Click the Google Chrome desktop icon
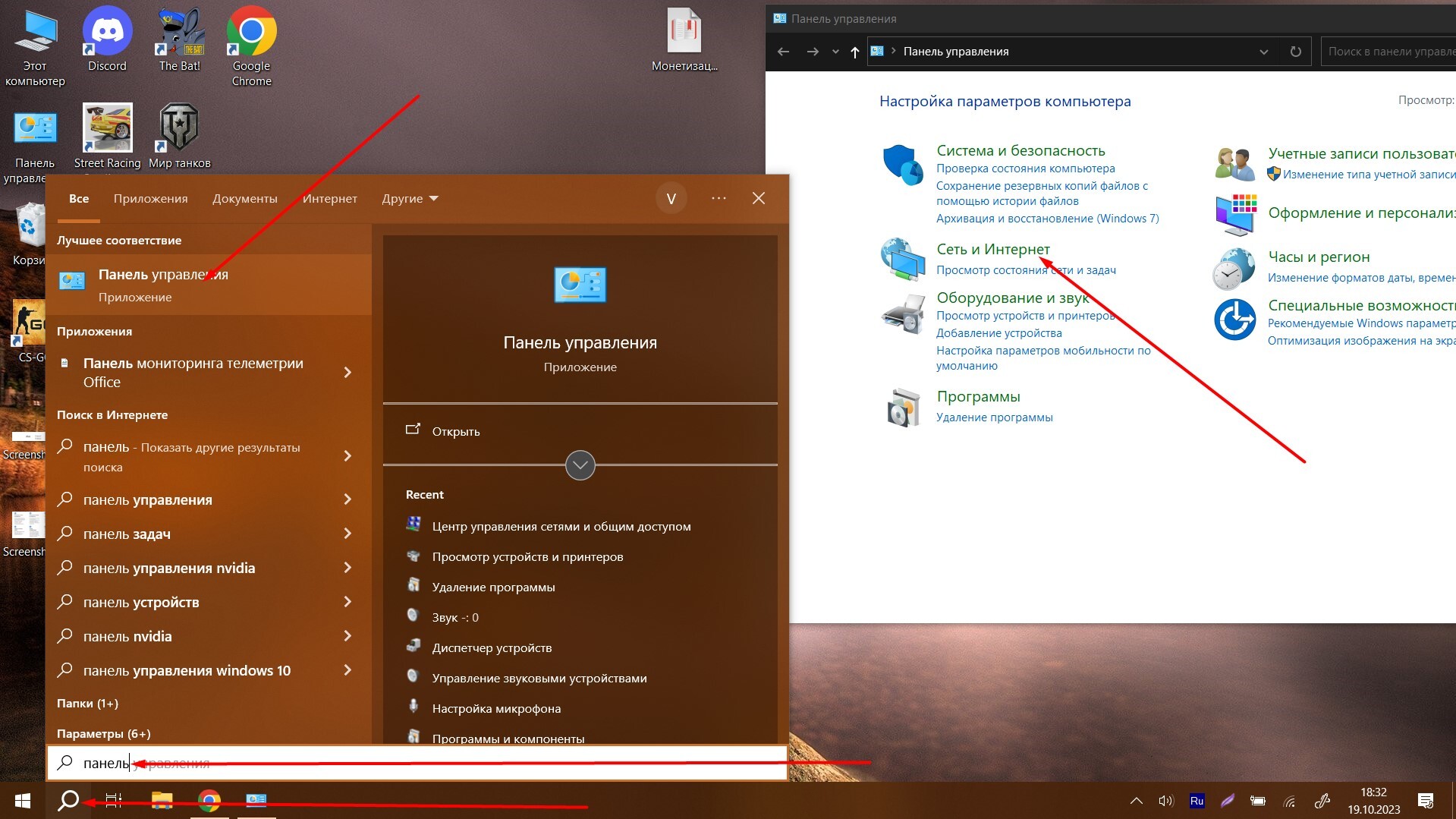Image resolution: width=1456 pixels, height=819 pixels. (x=251, y=34)
